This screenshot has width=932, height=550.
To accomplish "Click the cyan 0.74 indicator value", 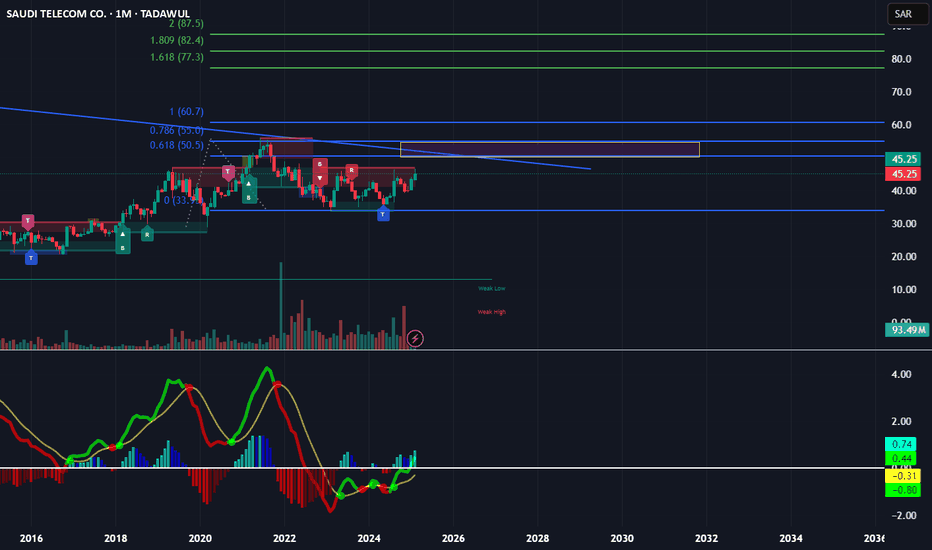I will tap(900, 444).
